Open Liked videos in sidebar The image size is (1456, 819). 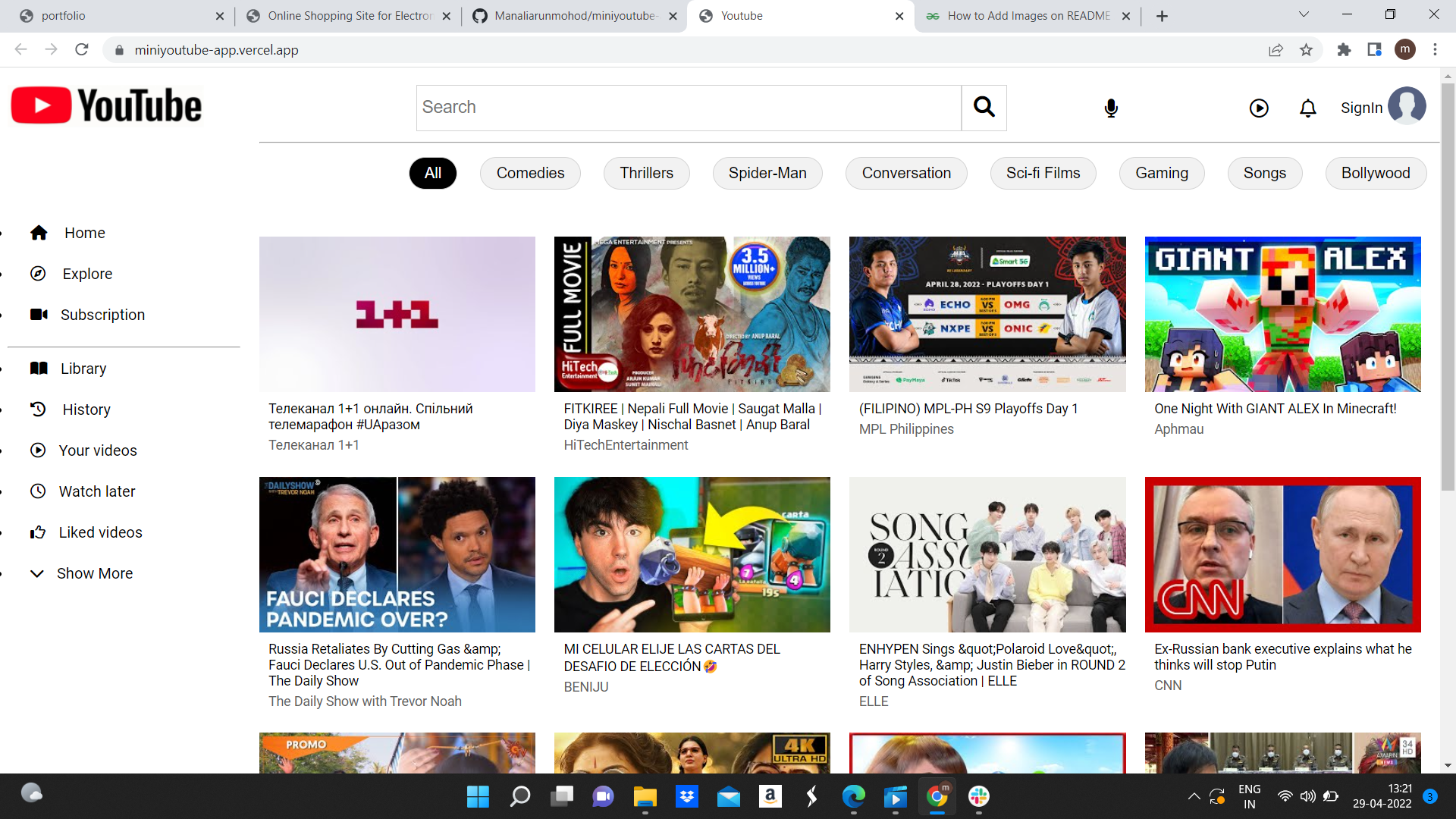point(100,532)
